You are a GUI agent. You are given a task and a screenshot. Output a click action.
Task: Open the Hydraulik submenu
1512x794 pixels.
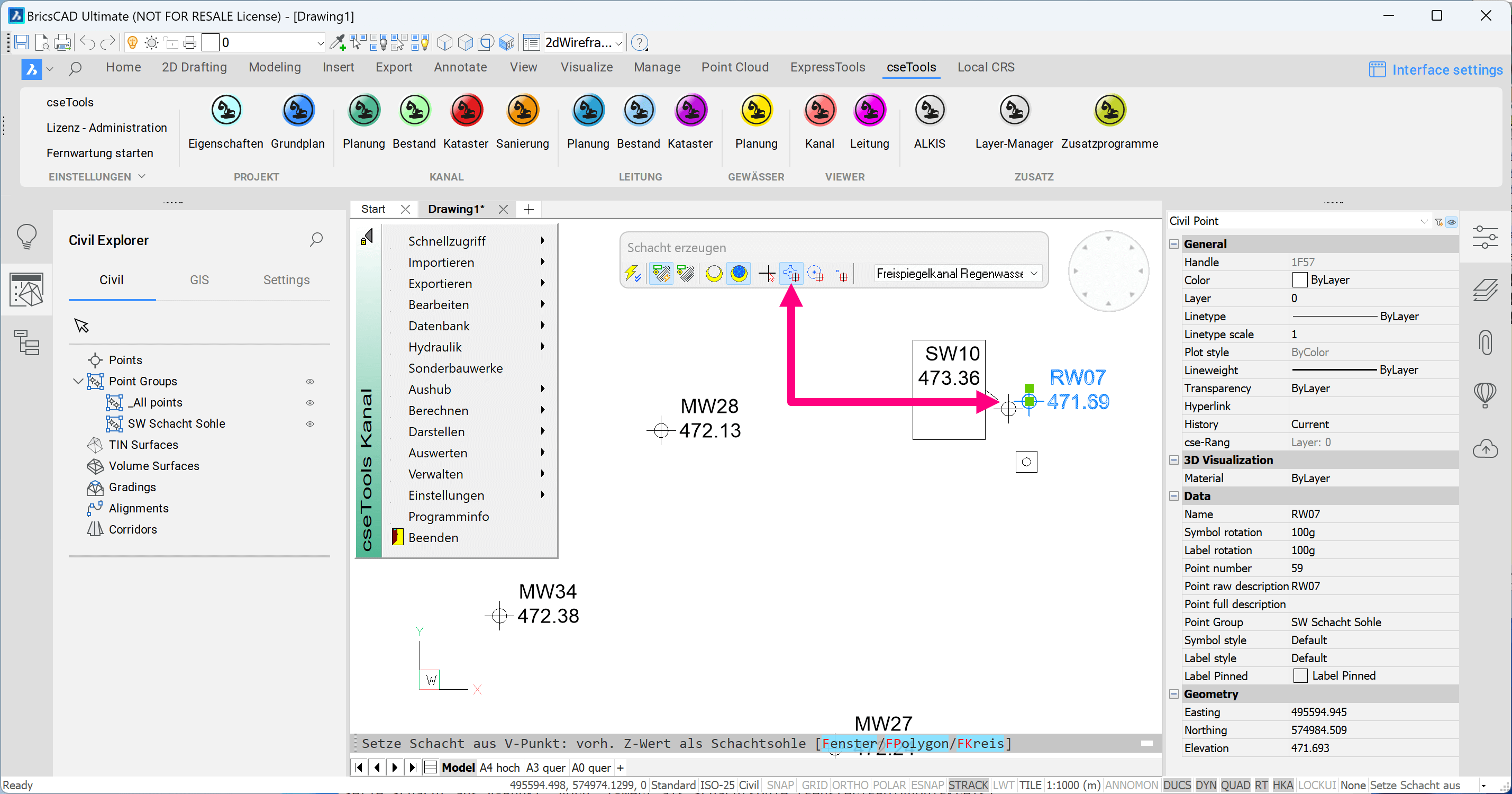click(435, 347)
